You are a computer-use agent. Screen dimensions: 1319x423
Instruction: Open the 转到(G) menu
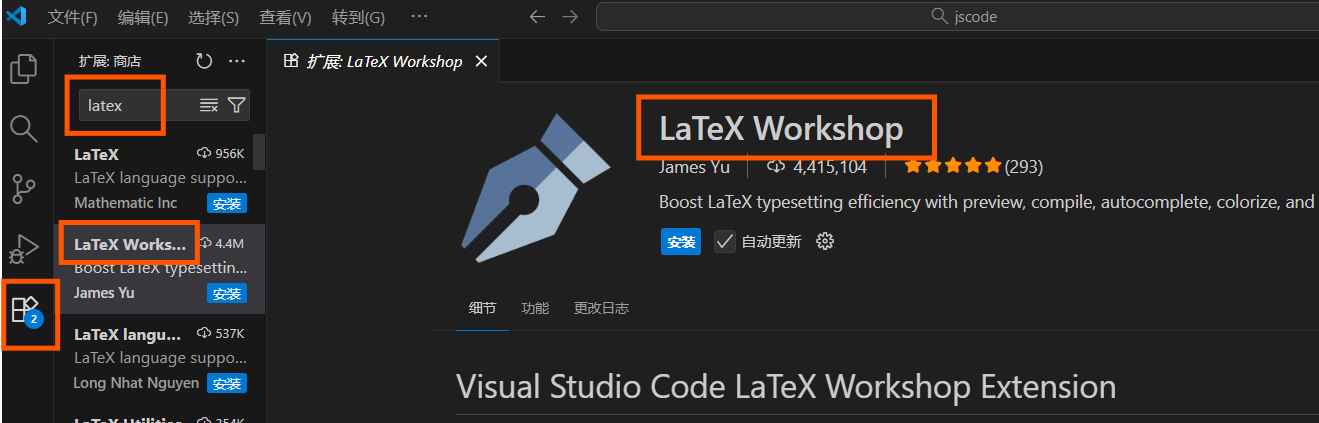[358, 17]
